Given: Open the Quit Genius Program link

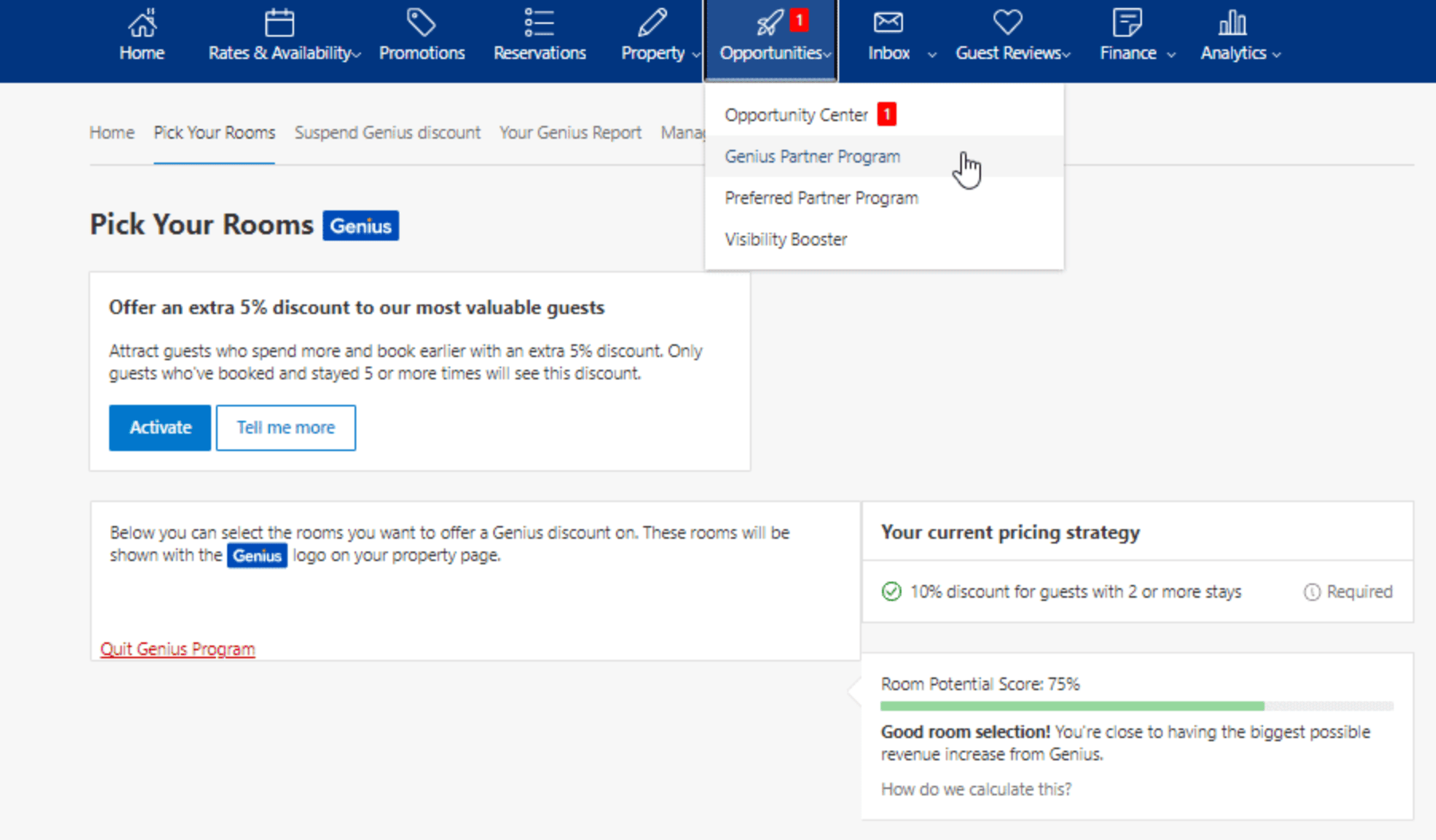Looking at the screenshot, I should click(177, 648).
